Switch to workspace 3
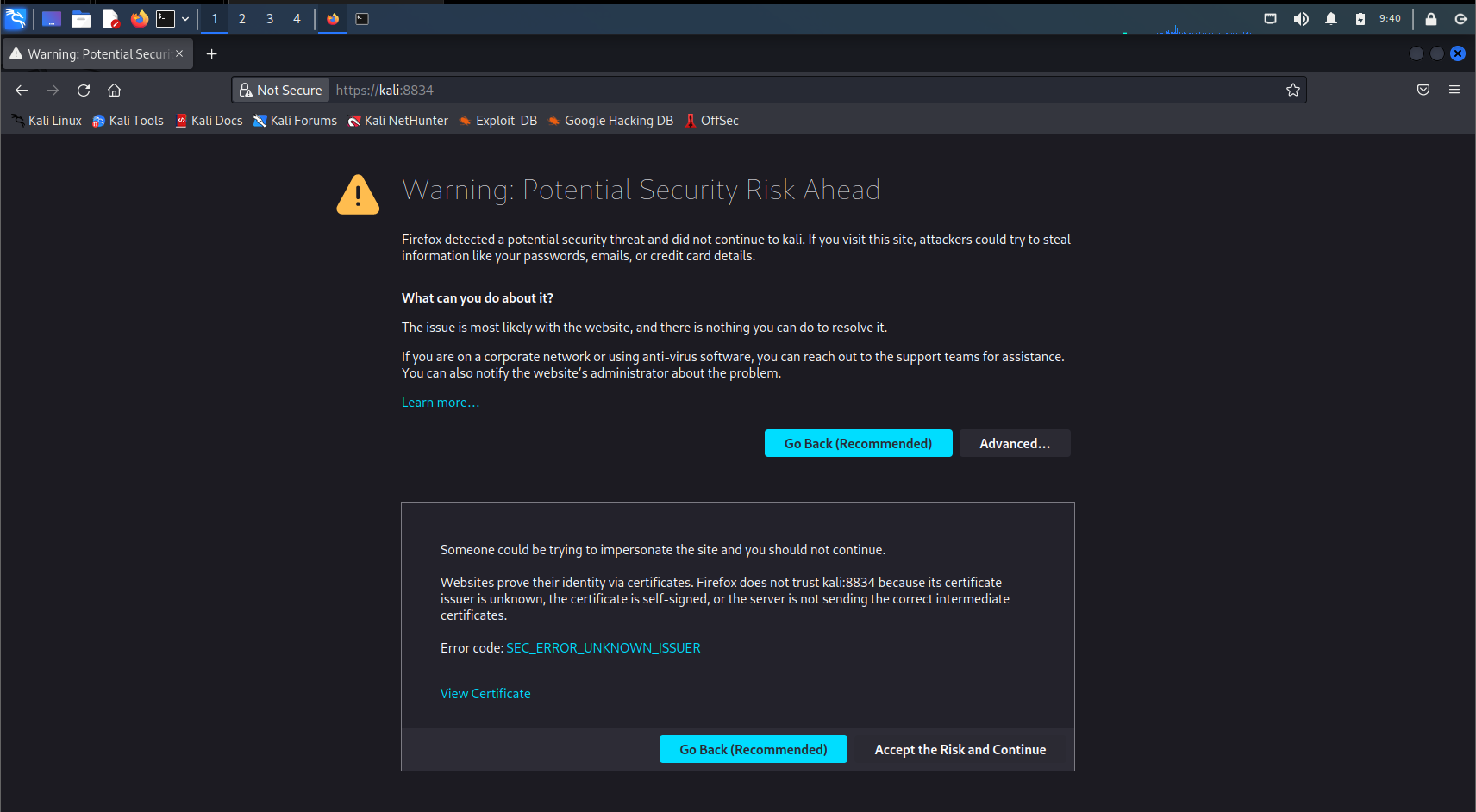Viewport: 1476px width, 812px height. [x=270, y=18]
